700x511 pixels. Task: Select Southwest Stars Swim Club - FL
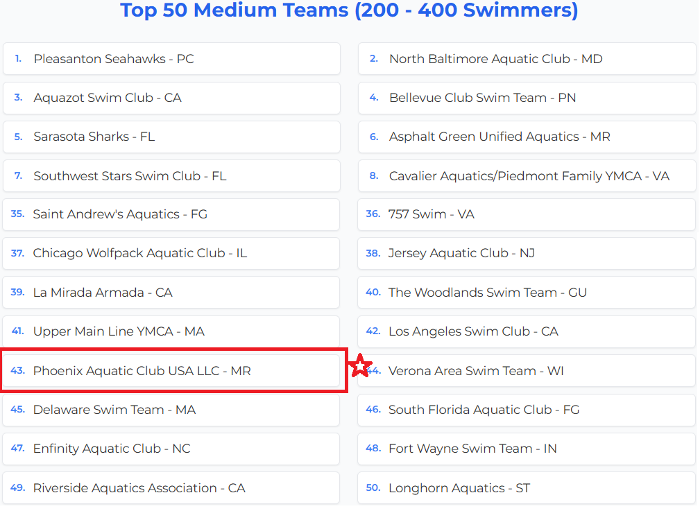(129, 176)
